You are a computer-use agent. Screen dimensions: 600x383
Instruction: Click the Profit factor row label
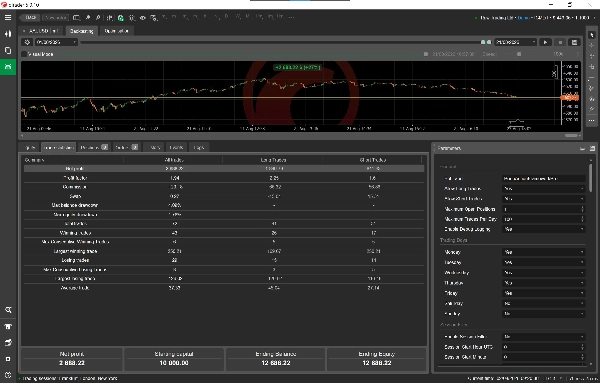[75, 178]
